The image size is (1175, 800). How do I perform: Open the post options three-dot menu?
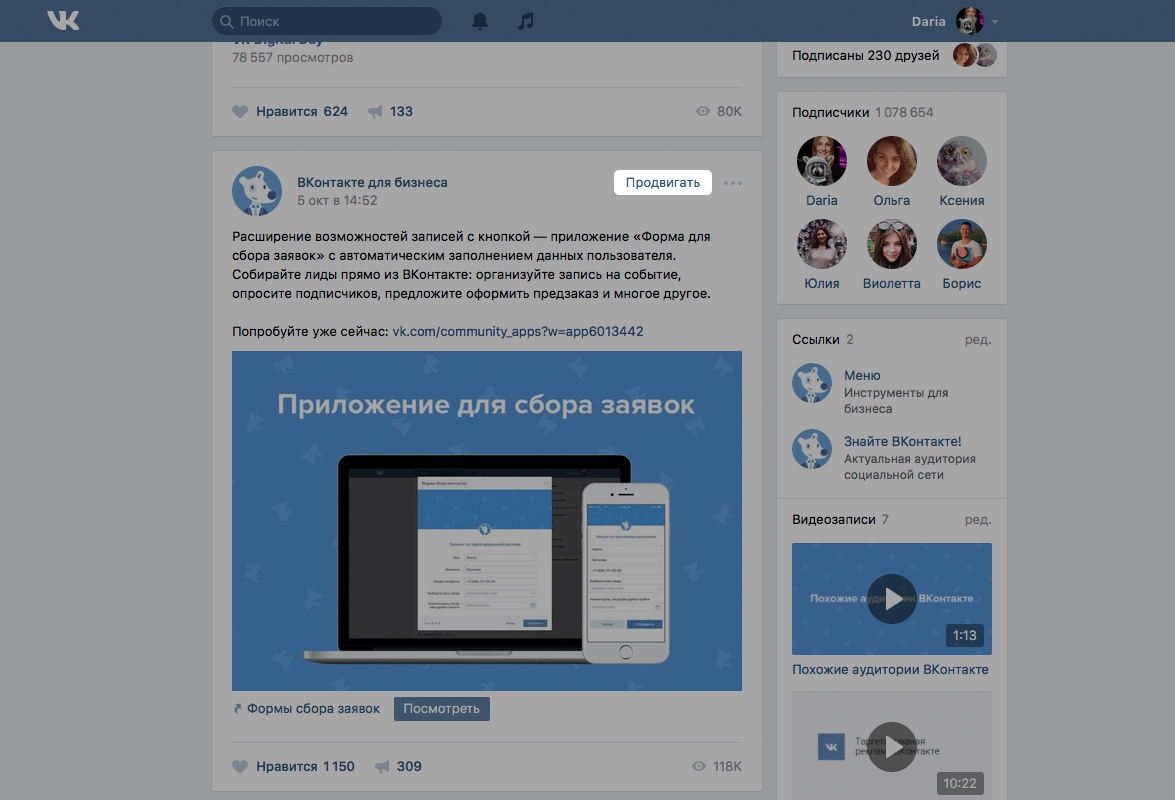click(x=733, y=183)
